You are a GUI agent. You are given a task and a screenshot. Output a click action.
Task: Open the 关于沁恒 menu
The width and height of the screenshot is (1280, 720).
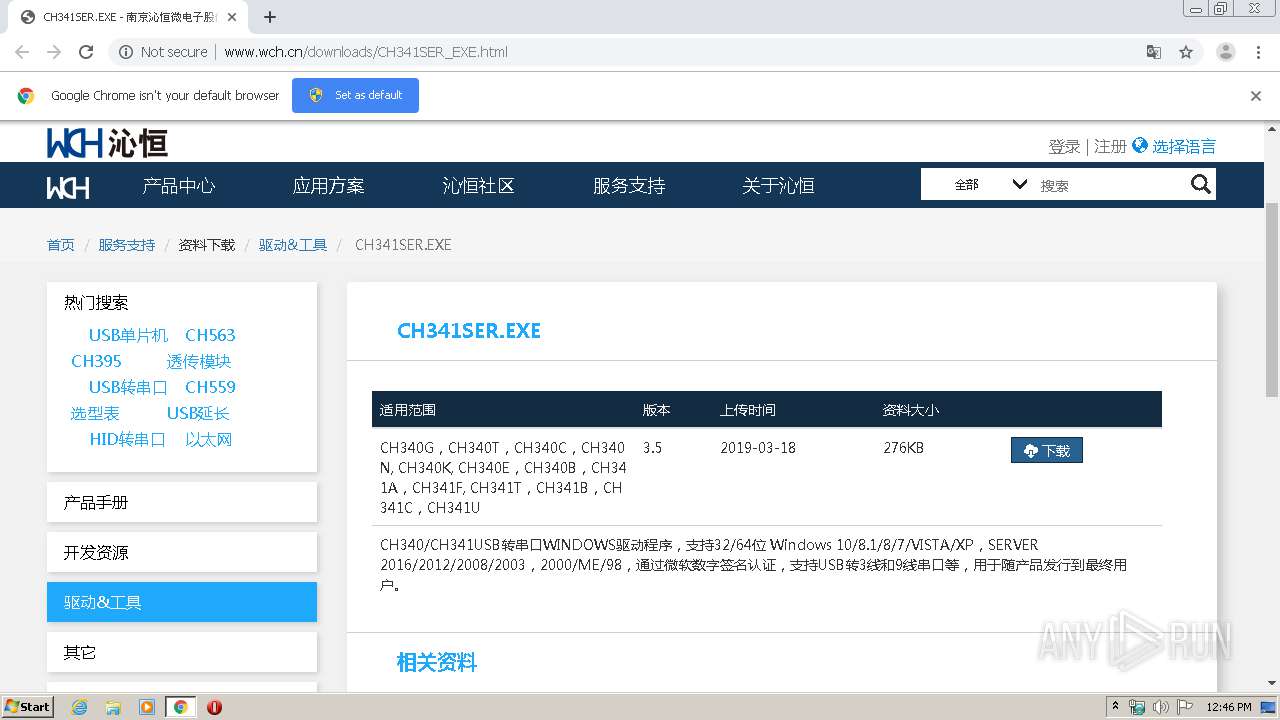click(778, 186)
